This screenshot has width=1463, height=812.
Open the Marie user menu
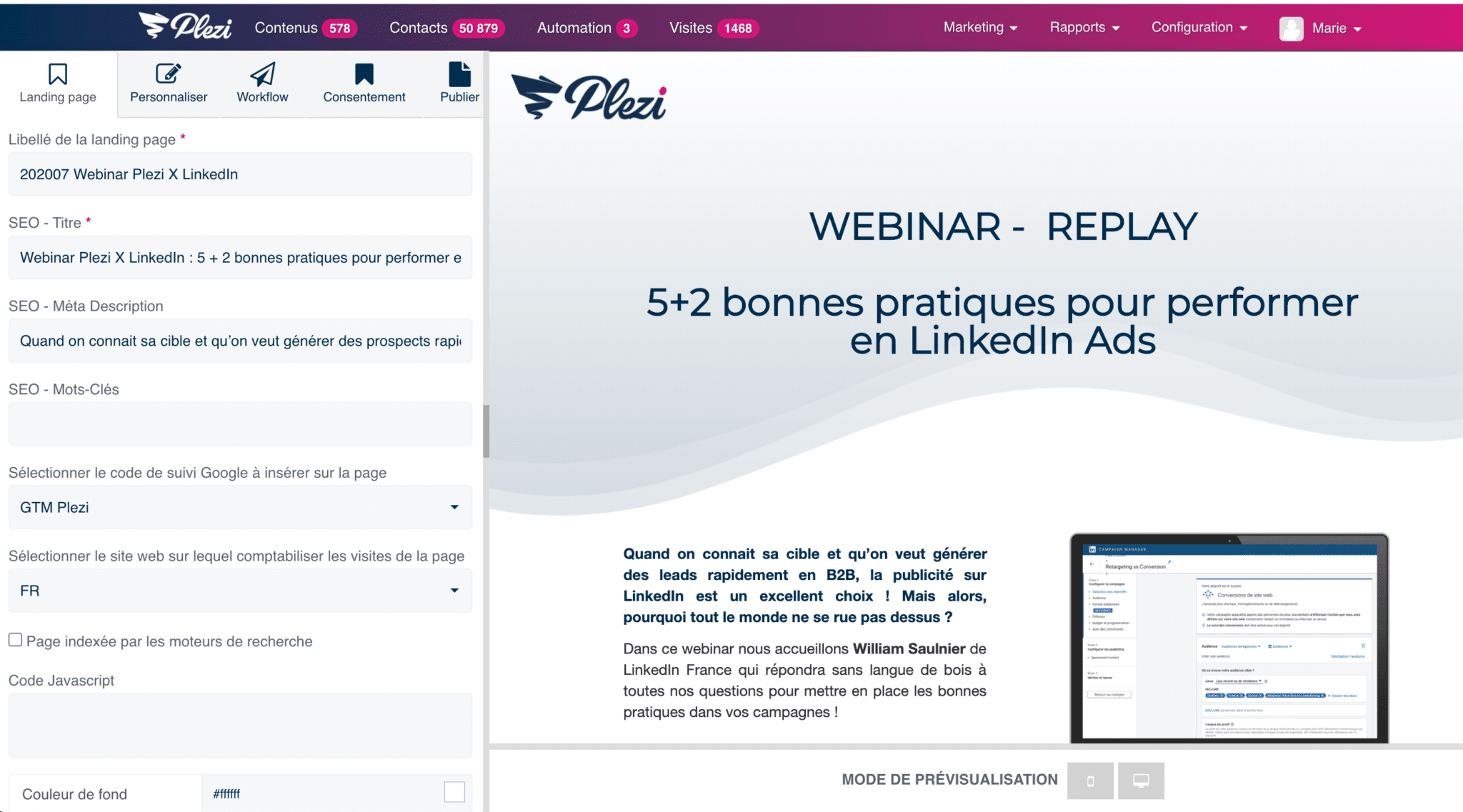click(1337, 29)
